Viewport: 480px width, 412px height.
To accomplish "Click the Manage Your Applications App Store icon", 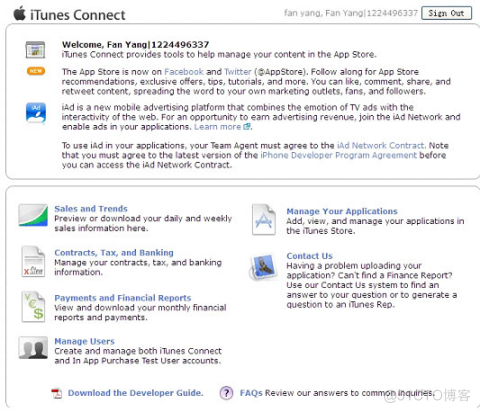I will [x=264, y=219].
